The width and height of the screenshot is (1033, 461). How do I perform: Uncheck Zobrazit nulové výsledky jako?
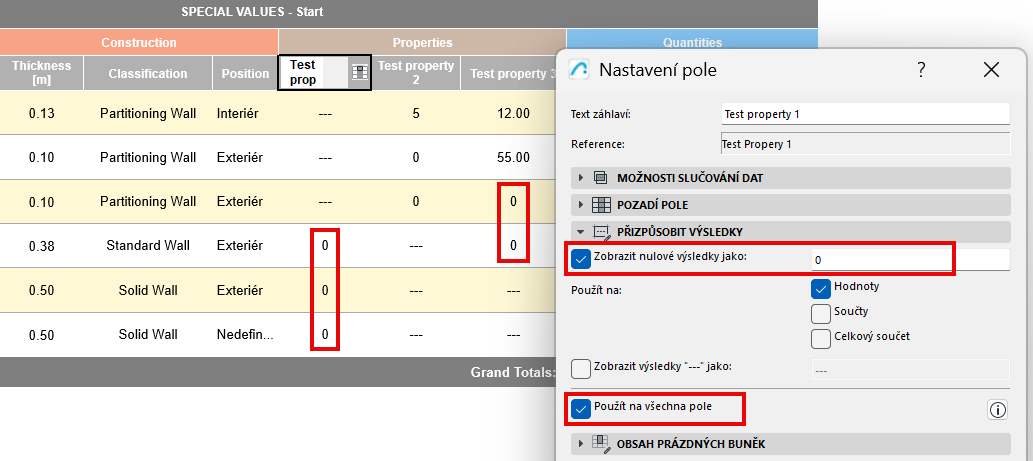(x=582, y=259)
